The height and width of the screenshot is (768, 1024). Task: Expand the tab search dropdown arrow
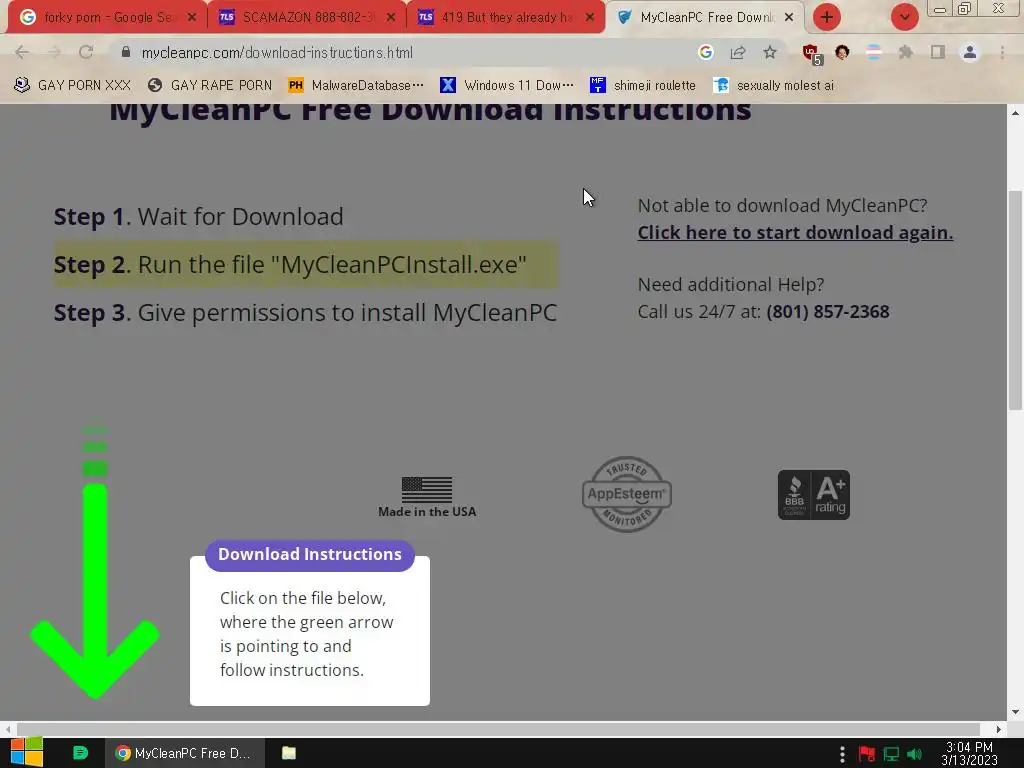click(904, 17)
